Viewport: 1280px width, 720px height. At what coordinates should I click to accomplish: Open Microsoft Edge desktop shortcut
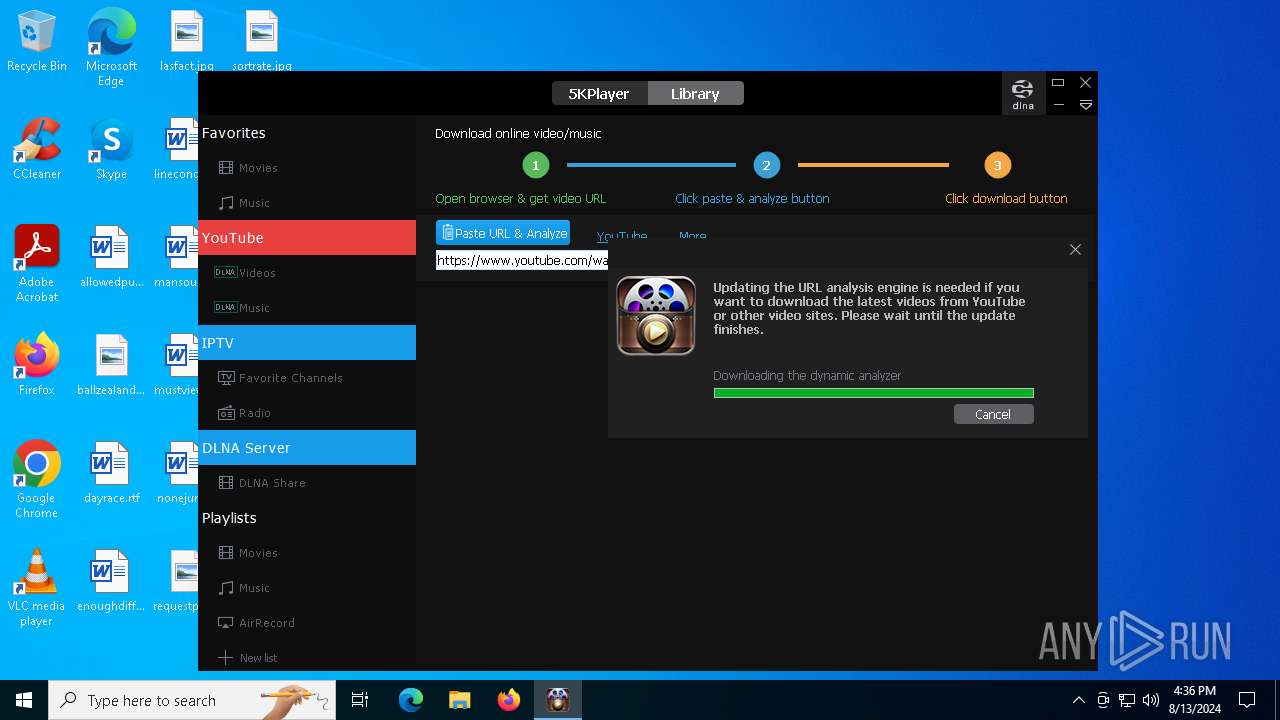(111, 46)
